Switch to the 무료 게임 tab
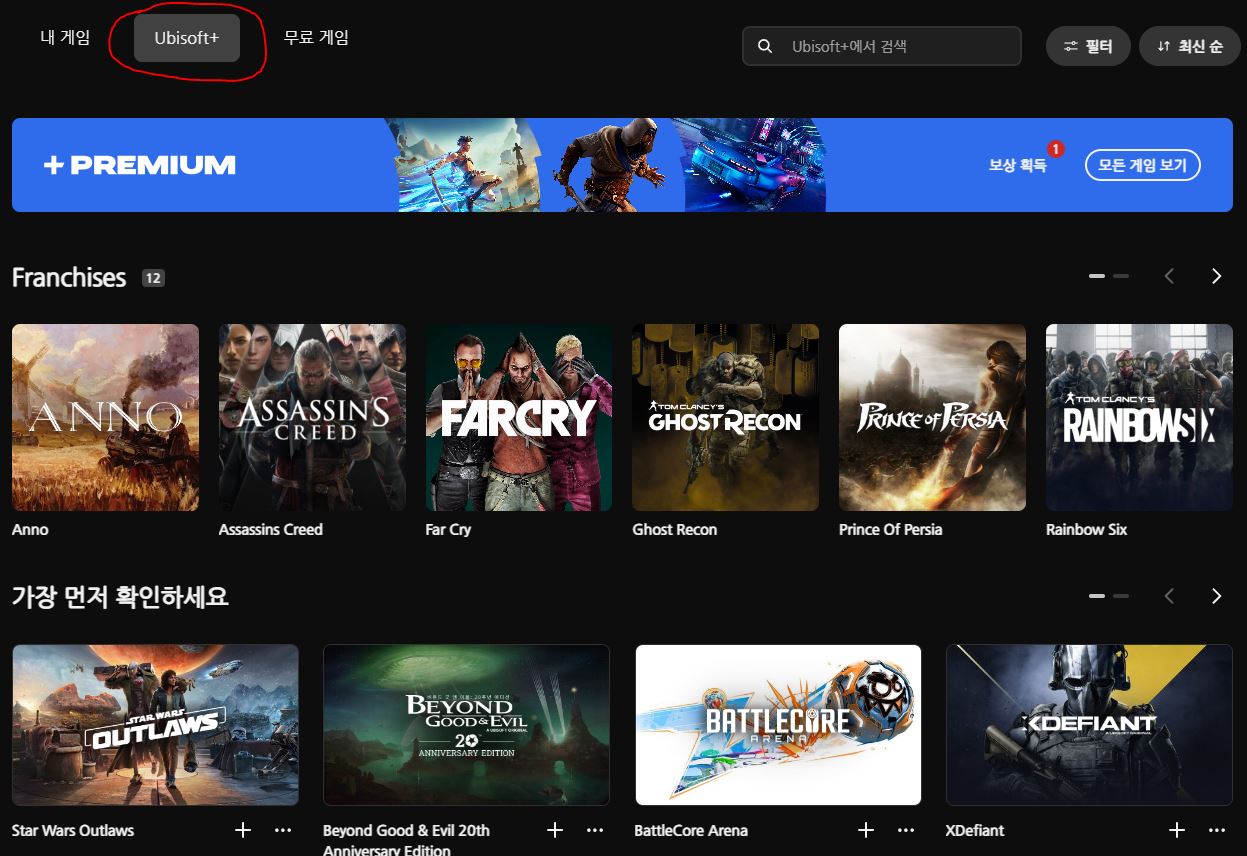This screenshot has width=1247, height=856. point(316,38)
